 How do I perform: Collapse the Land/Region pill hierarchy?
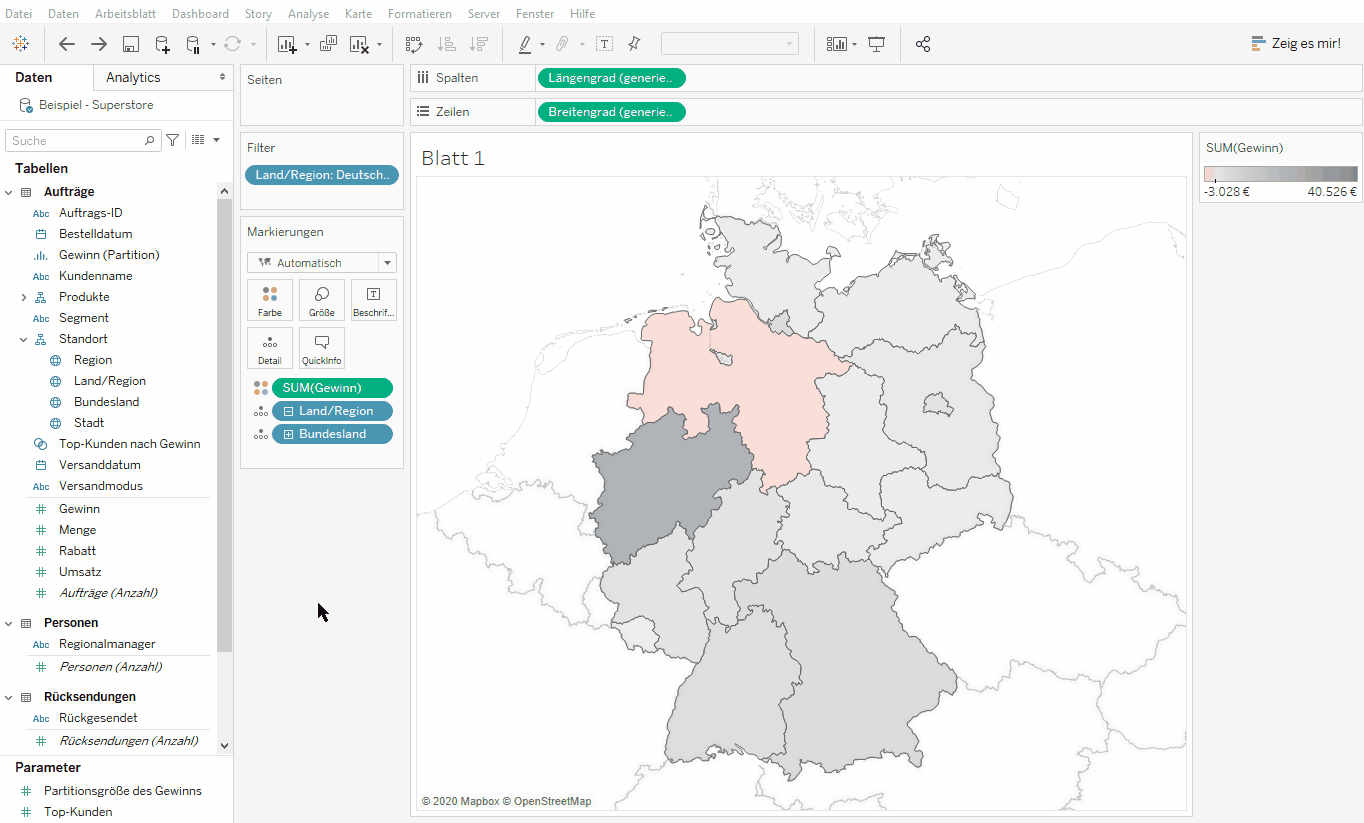(289, 410)
